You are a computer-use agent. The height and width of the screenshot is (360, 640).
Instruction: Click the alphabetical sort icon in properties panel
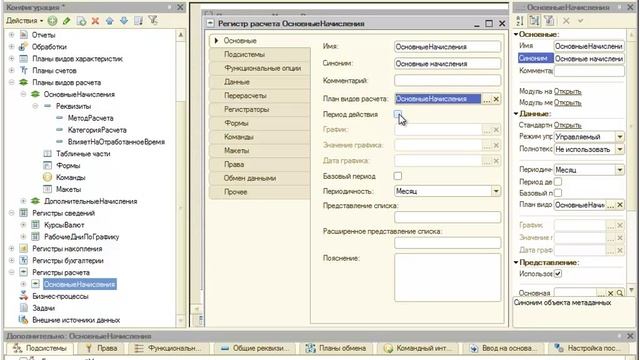(520, 20)
